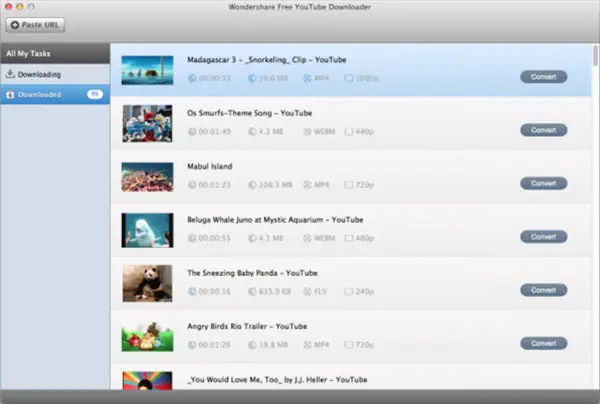Select the title 'Os Smurfs-Theme Song - YouTube'
The height and width of the screenshot is (404, 600).
coord(249,113)
